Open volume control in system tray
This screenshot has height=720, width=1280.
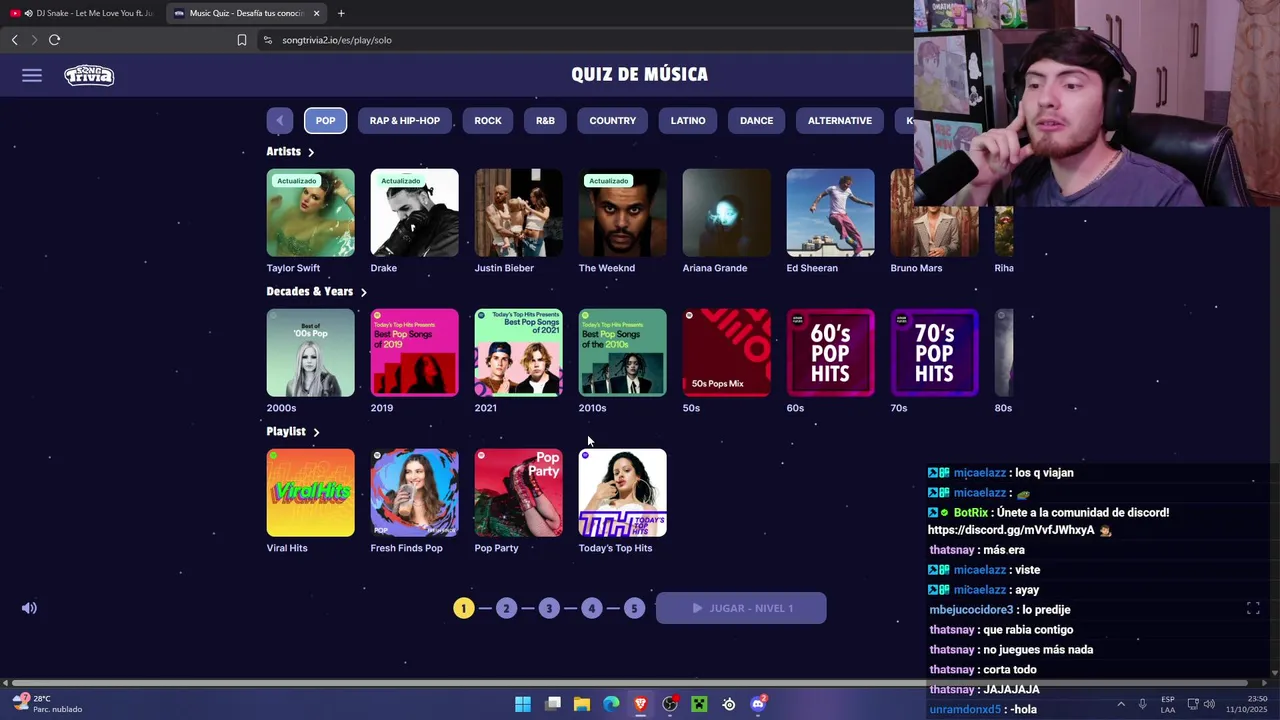(x=1209, y=704)
